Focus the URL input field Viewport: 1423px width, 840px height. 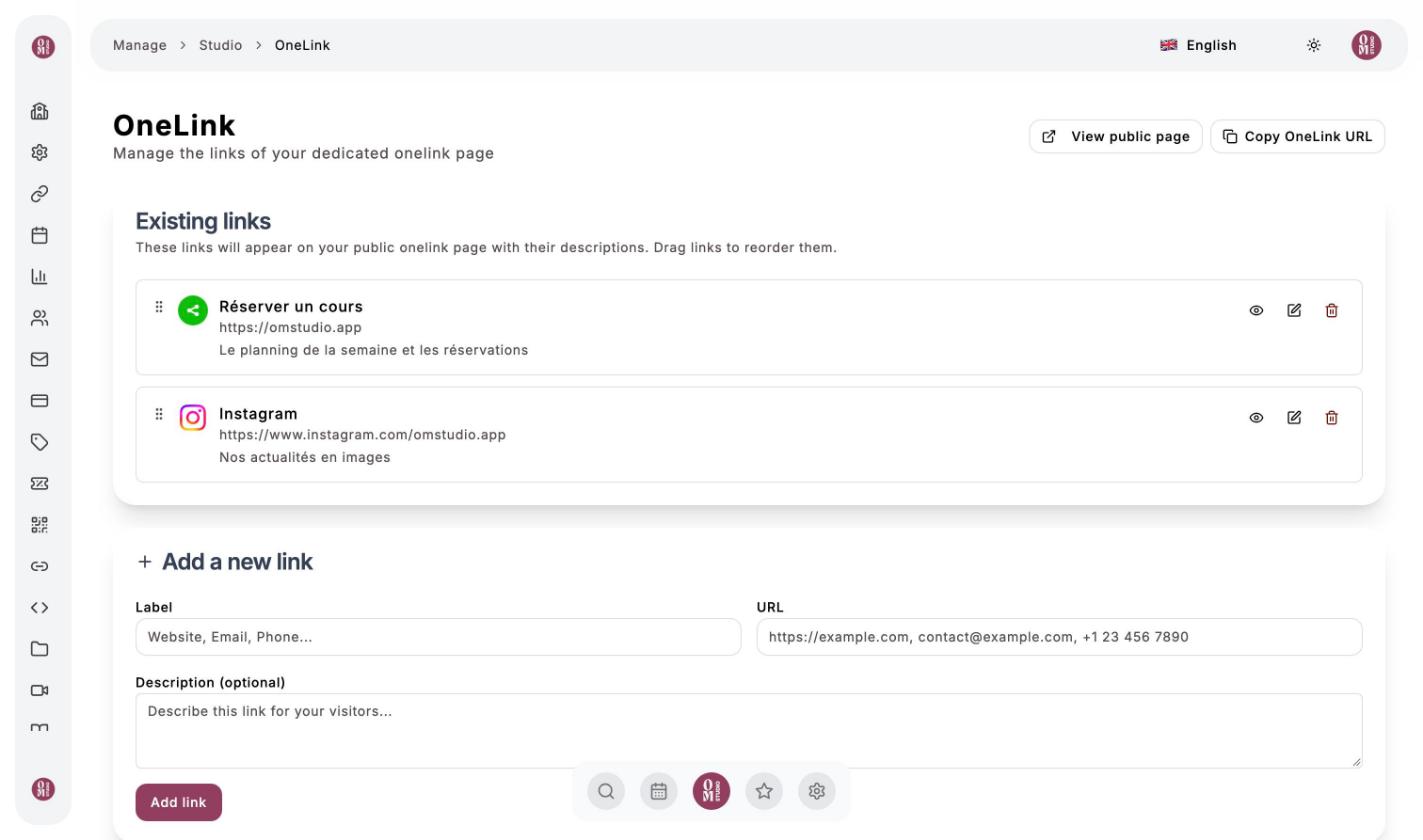[x=1059, y=637]
